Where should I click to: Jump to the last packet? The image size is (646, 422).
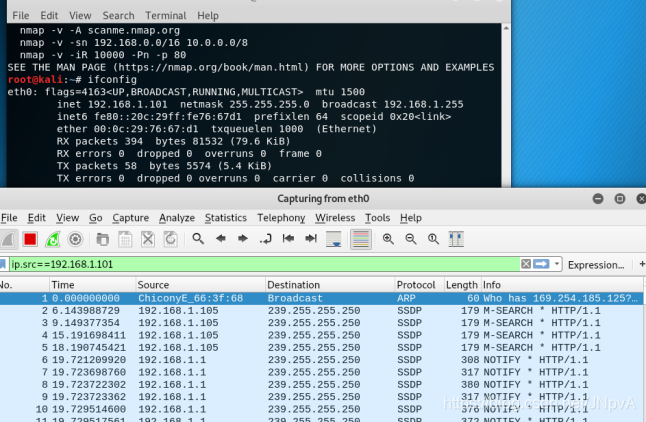311,239
